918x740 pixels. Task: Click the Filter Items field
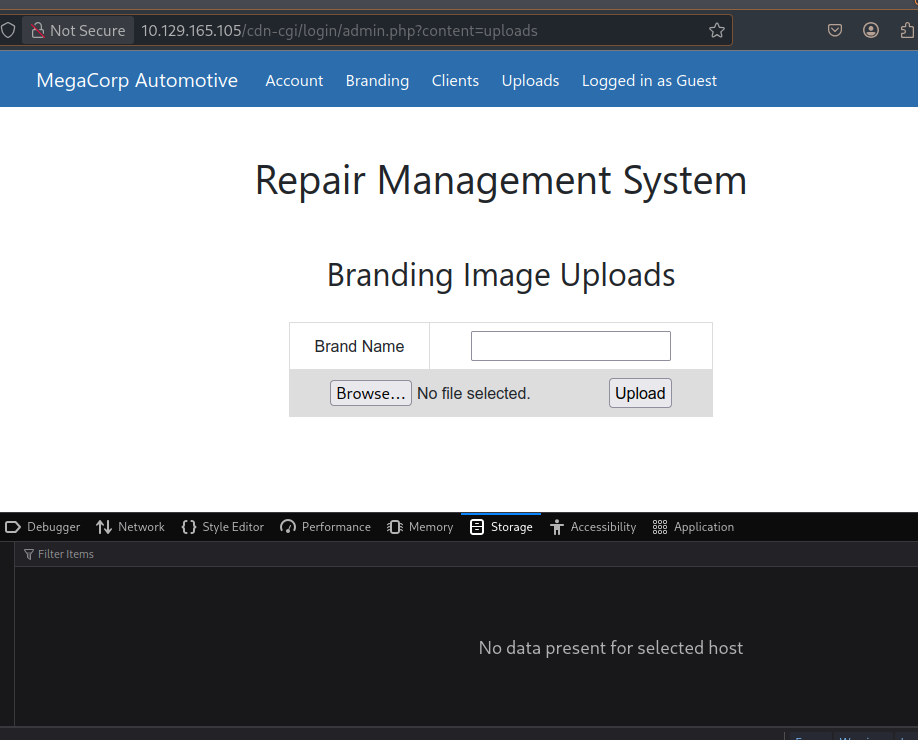point(466,554)
